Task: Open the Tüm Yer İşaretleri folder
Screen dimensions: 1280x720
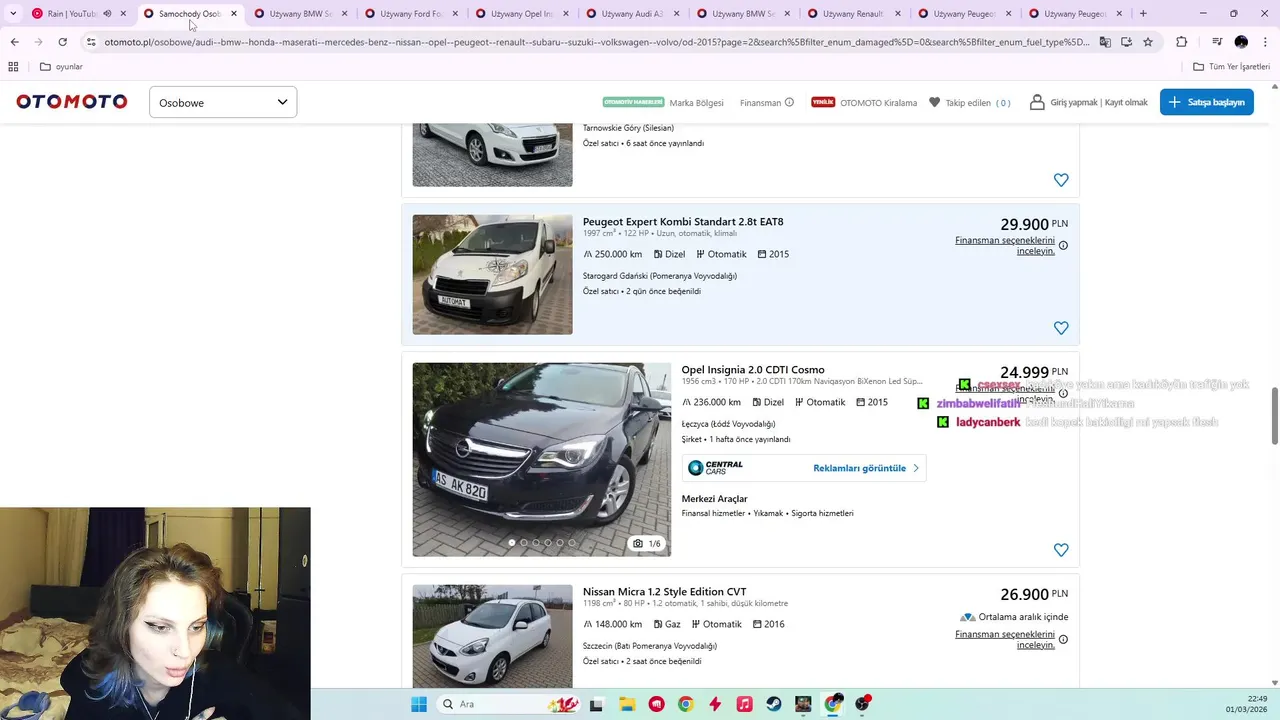Action: coord(1231,67)
